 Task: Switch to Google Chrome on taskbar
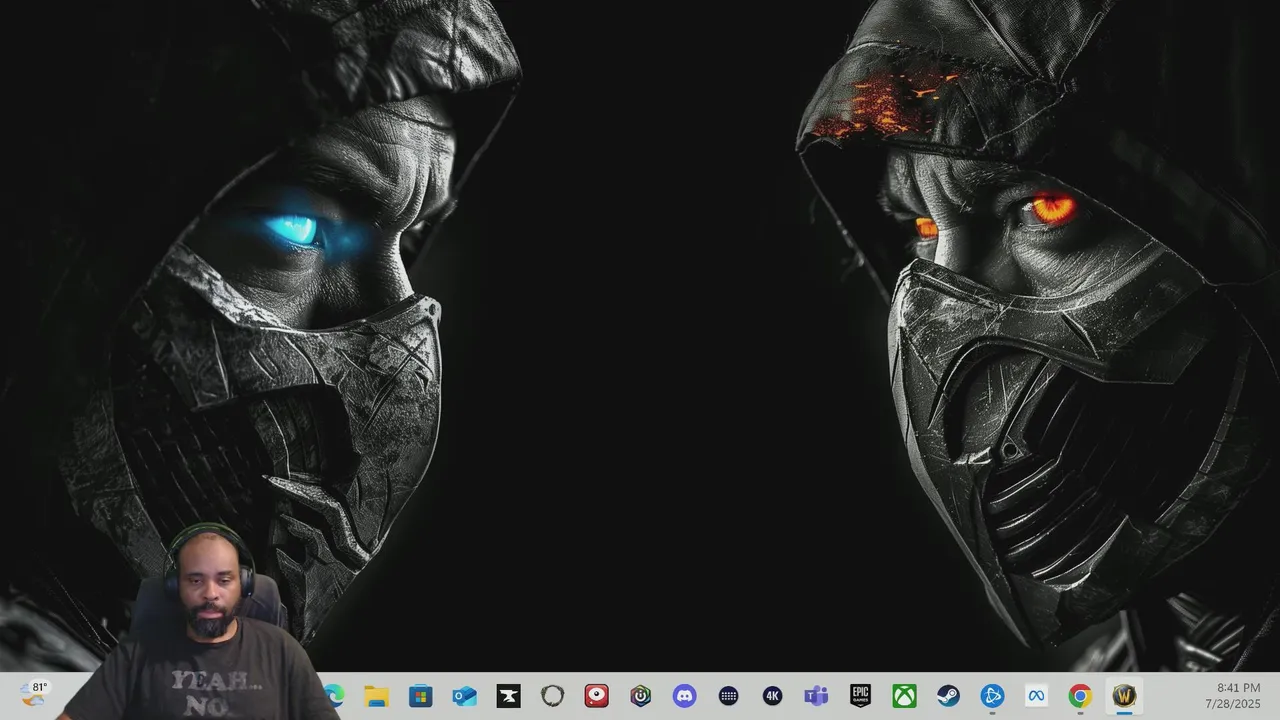[1080, 696]
